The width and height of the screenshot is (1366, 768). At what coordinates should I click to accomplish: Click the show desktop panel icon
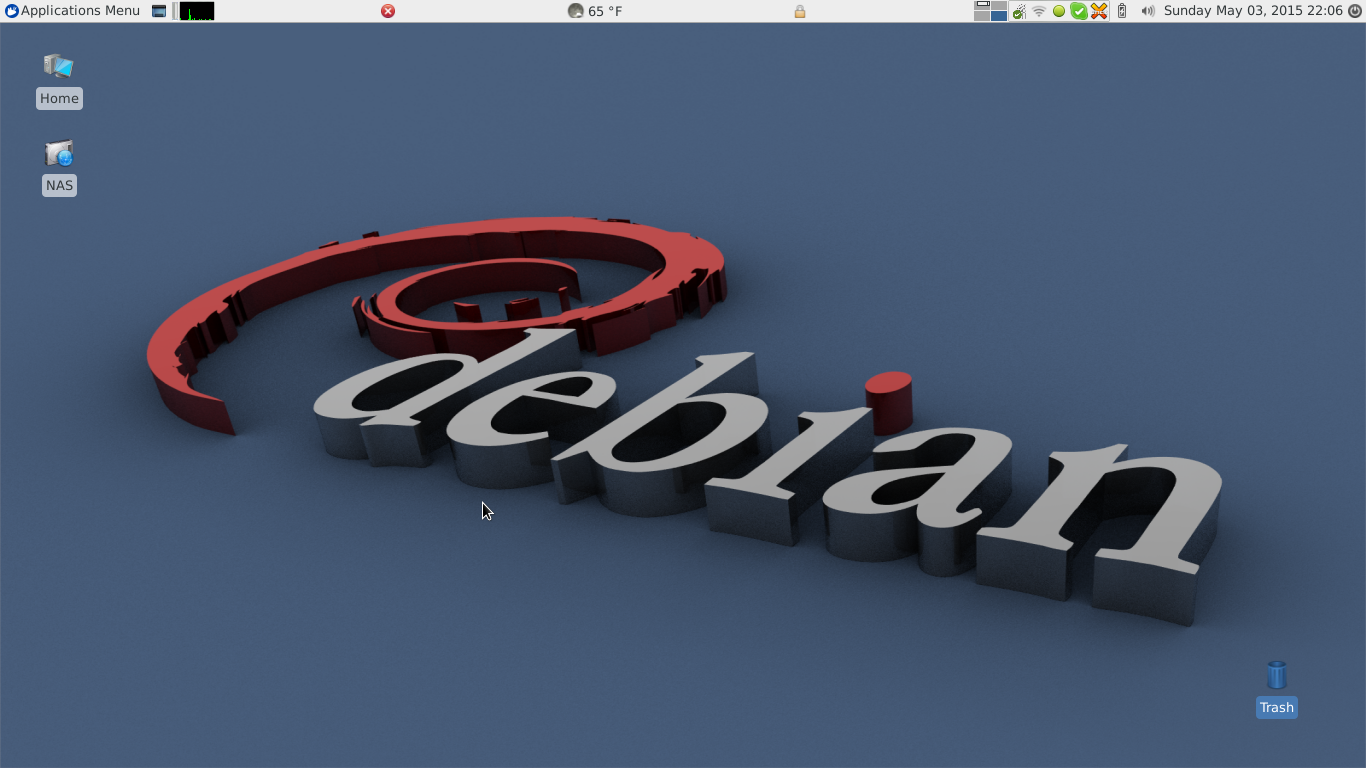[159, 11]
